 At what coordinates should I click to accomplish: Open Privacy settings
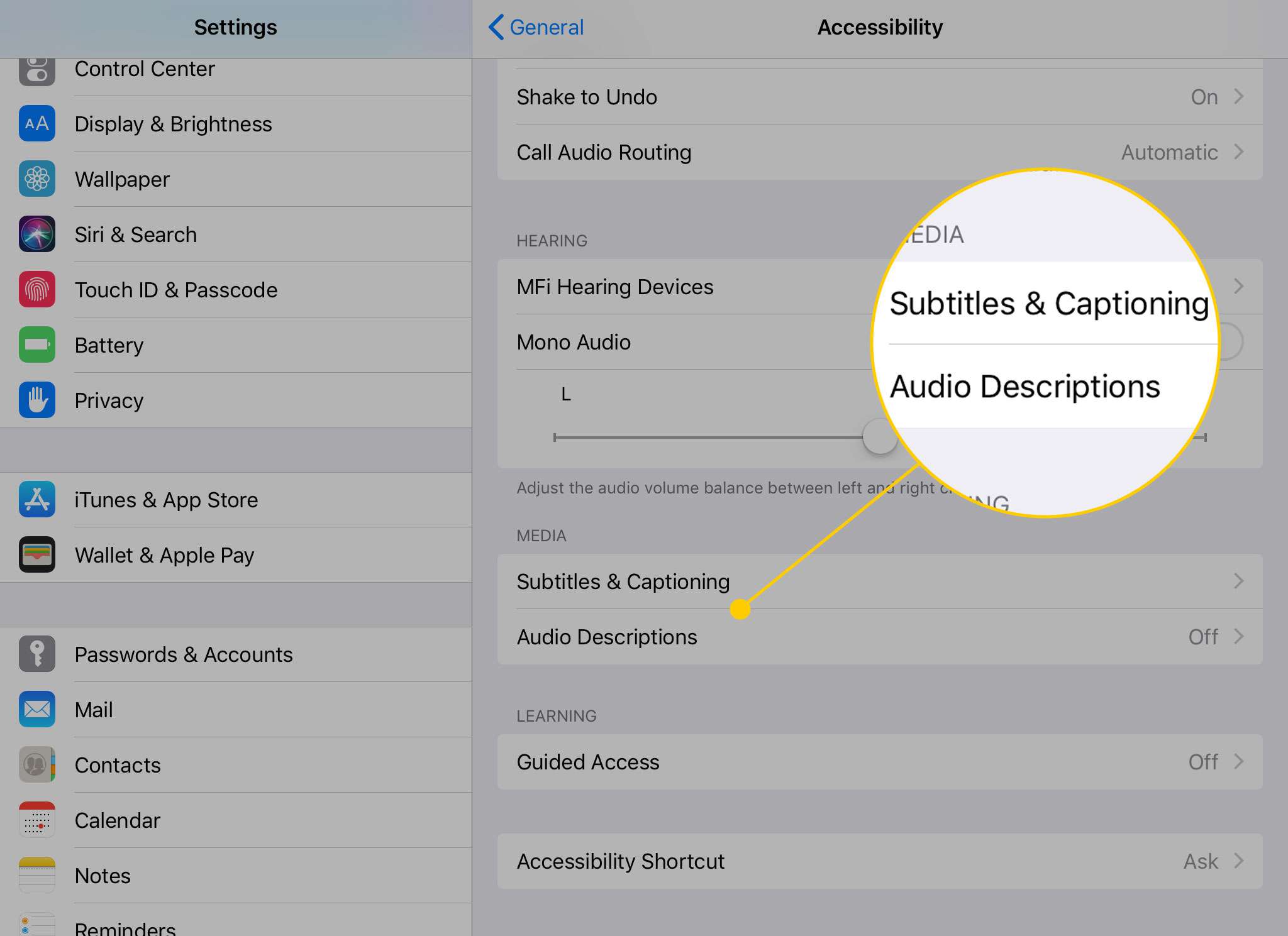[x=108, y=399]
